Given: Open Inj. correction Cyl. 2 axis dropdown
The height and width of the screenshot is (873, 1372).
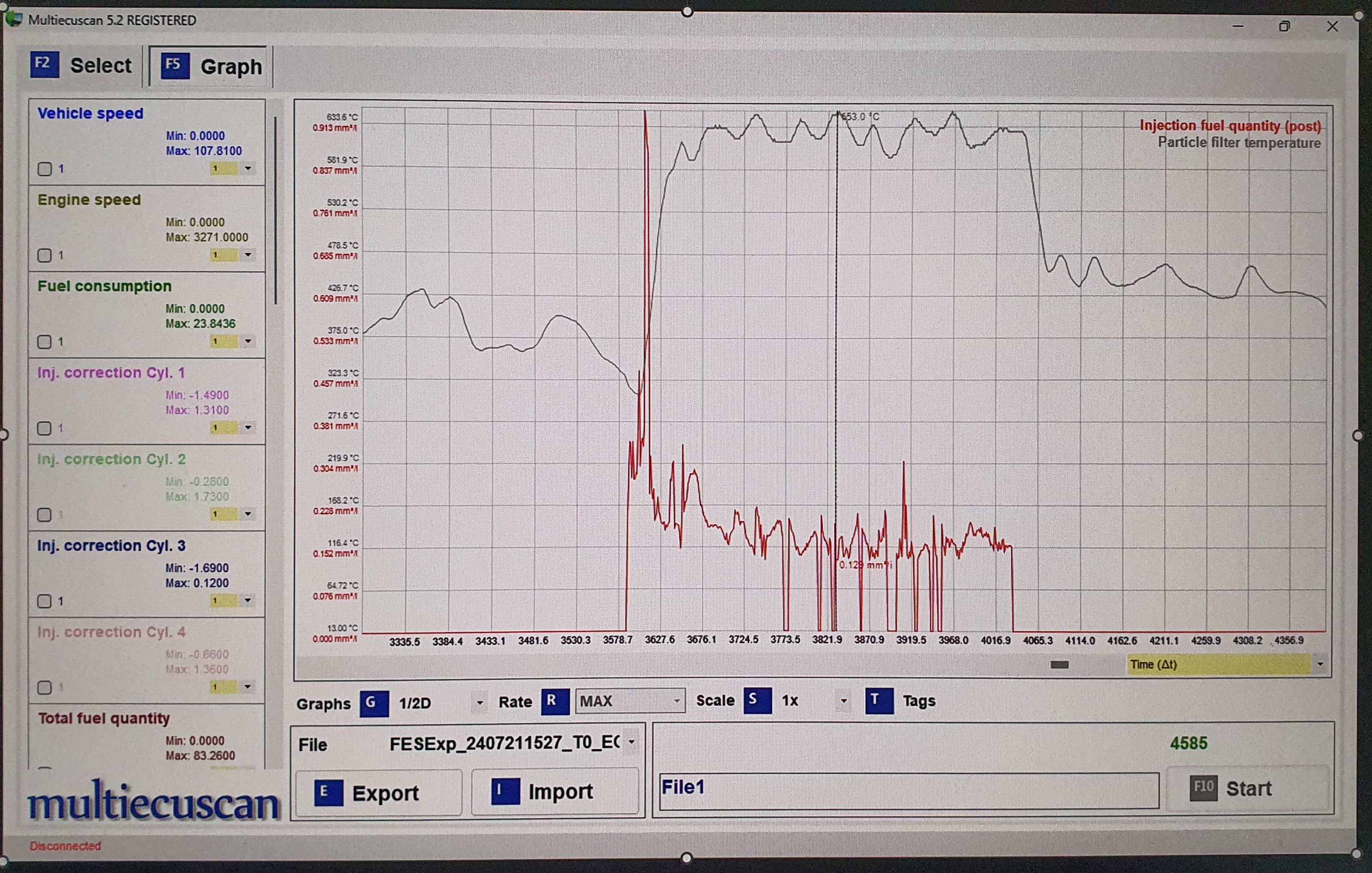Looking at the screenshot, I should 247,514.
